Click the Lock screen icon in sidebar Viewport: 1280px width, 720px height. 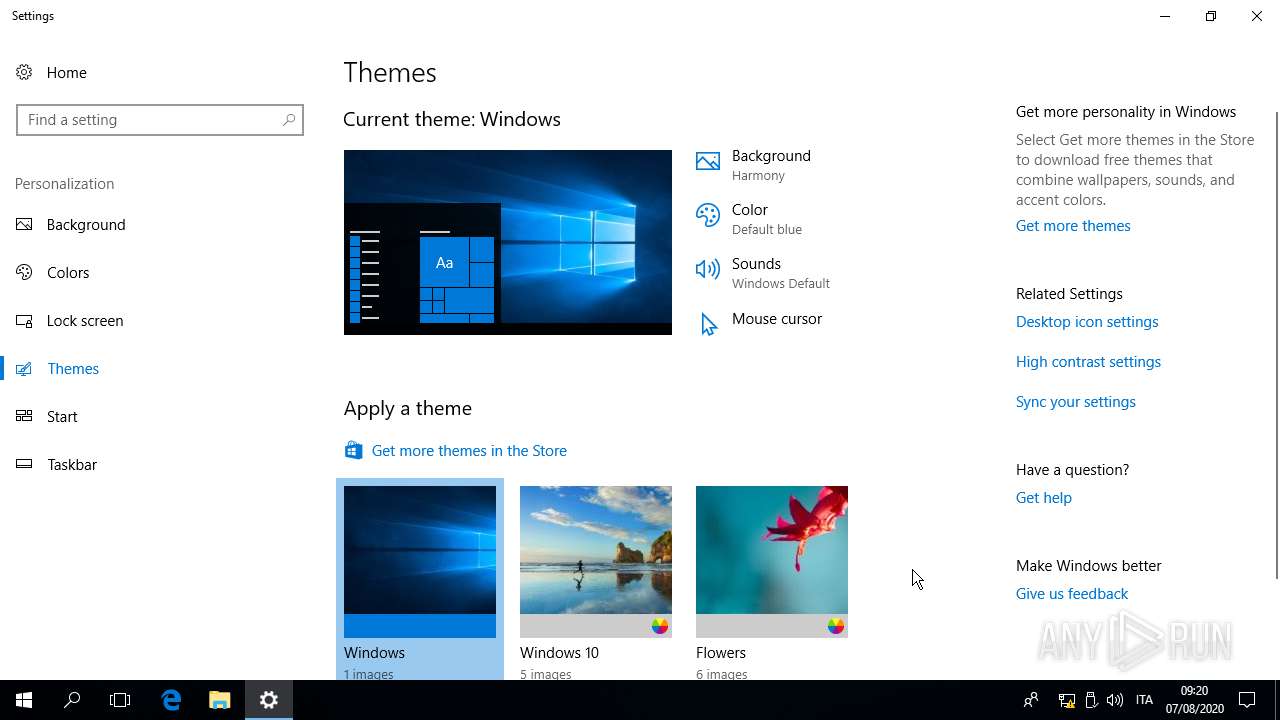(x=24, y=320)
